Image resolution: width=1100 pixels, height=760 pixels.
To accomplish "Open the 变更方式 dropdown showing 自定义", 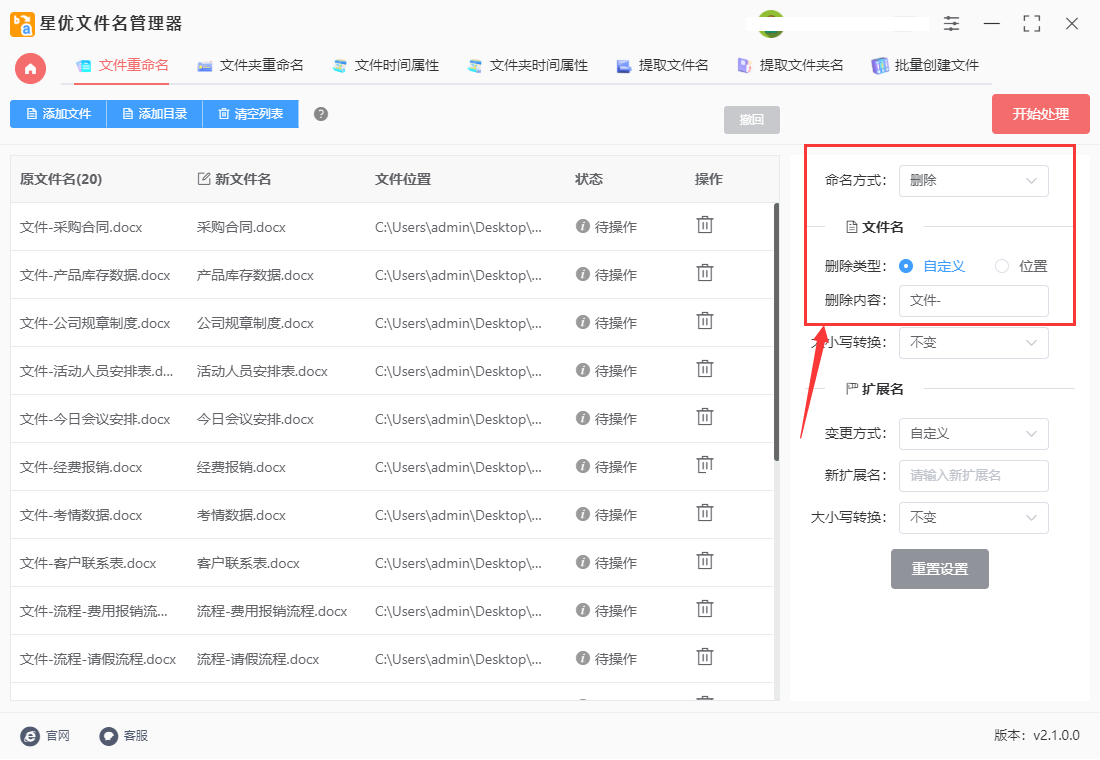I will click(x=974, y=434).
